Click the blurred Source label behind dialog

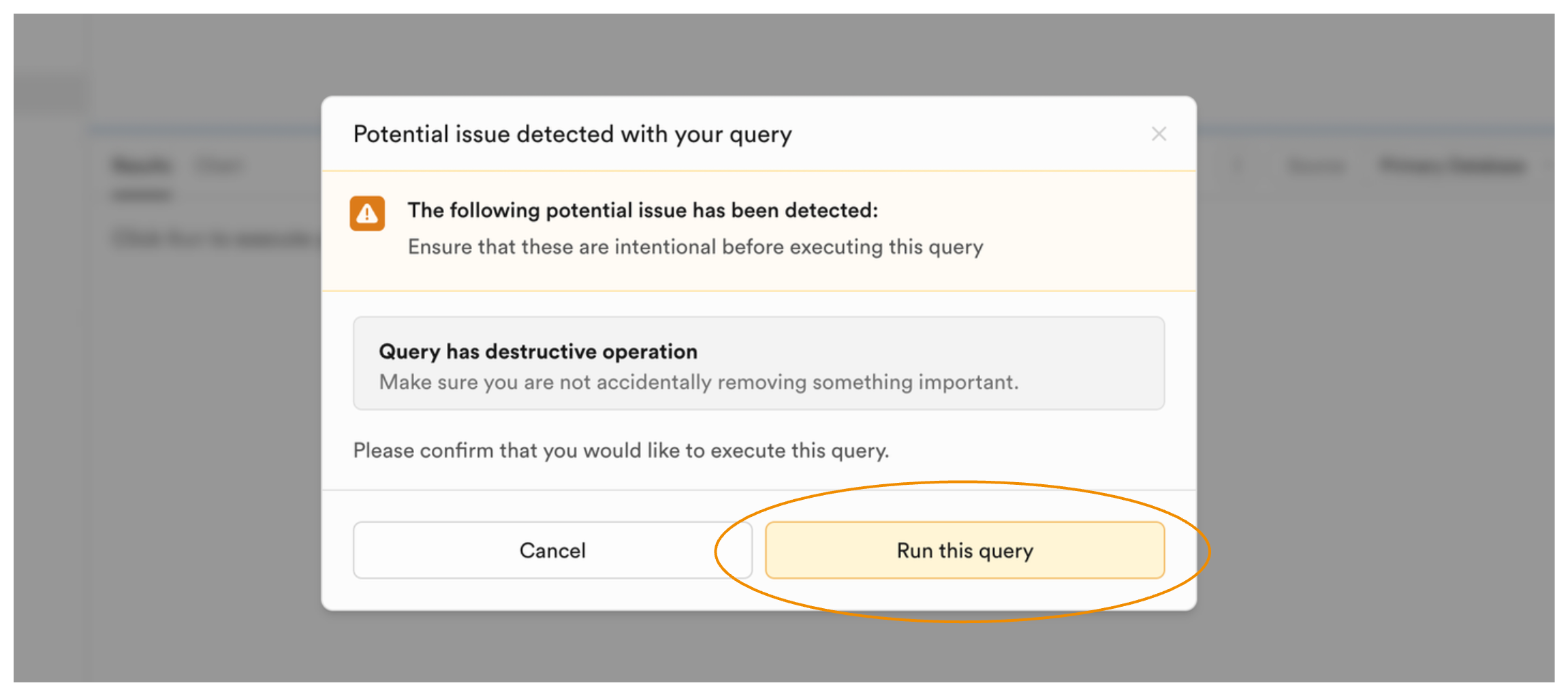[x=1315, y=165]
